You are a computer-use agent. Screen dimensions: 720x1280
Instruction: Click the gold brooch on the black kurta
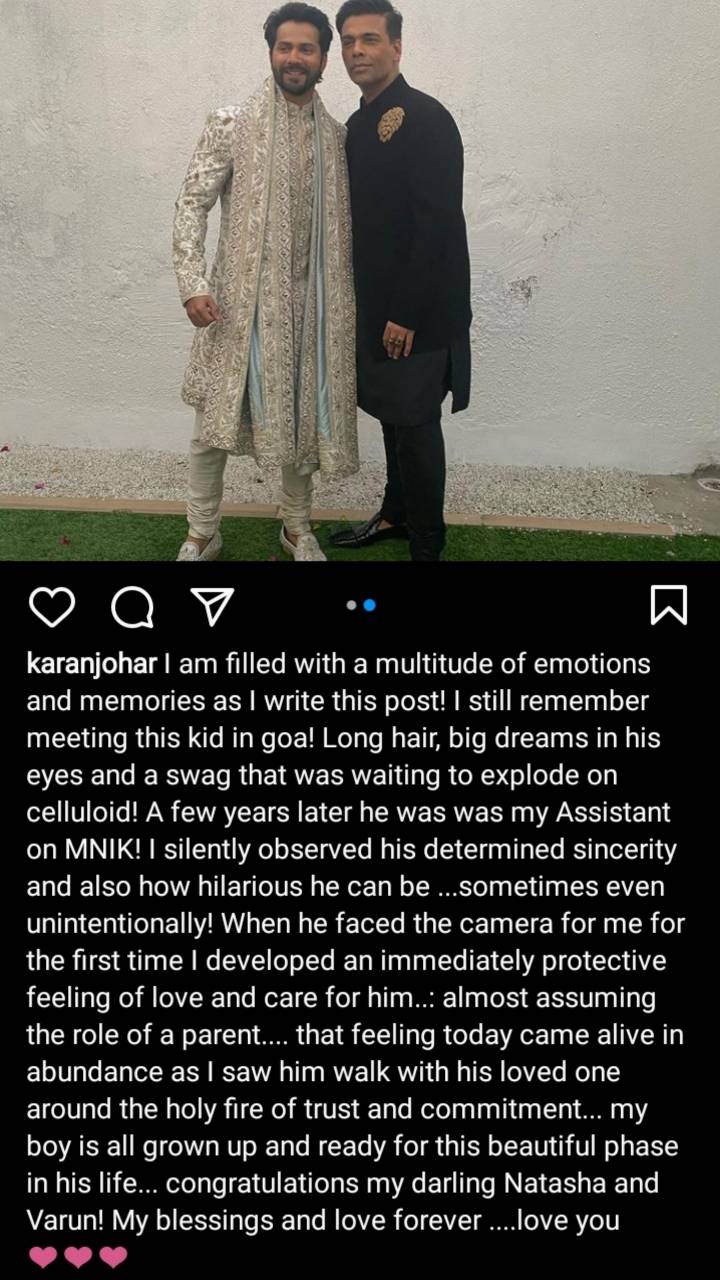coord(391,123)
